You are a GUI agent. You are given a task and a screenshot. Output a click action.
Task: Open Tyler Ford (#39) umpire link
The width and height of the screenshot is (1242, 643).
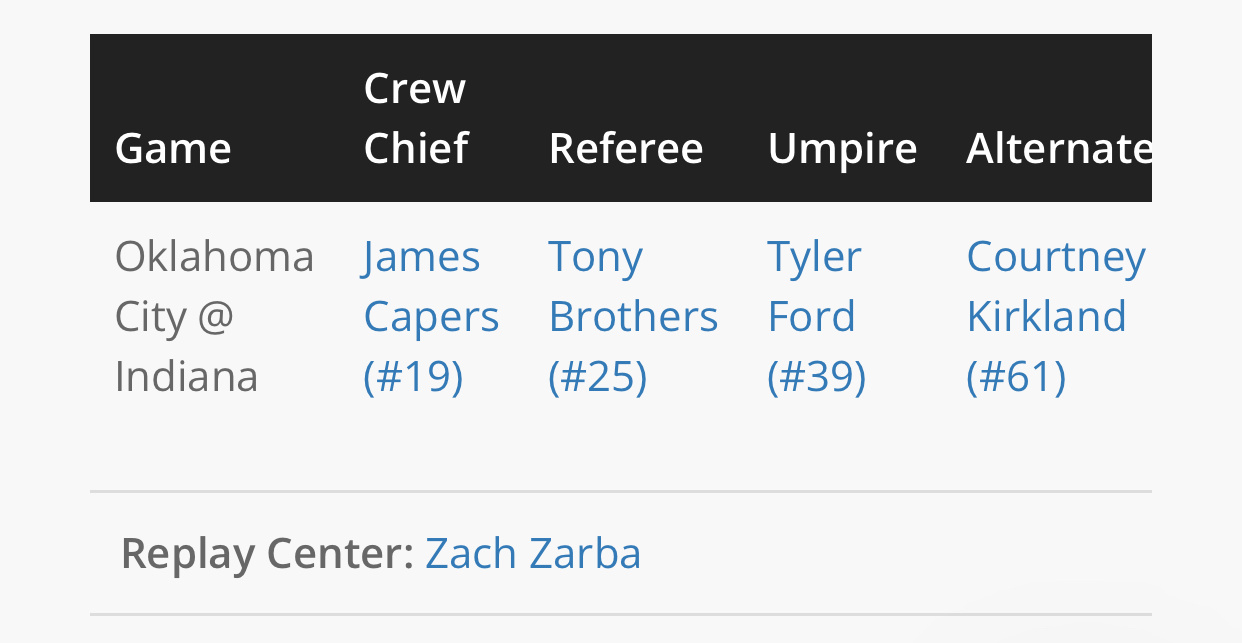point(816,317)
